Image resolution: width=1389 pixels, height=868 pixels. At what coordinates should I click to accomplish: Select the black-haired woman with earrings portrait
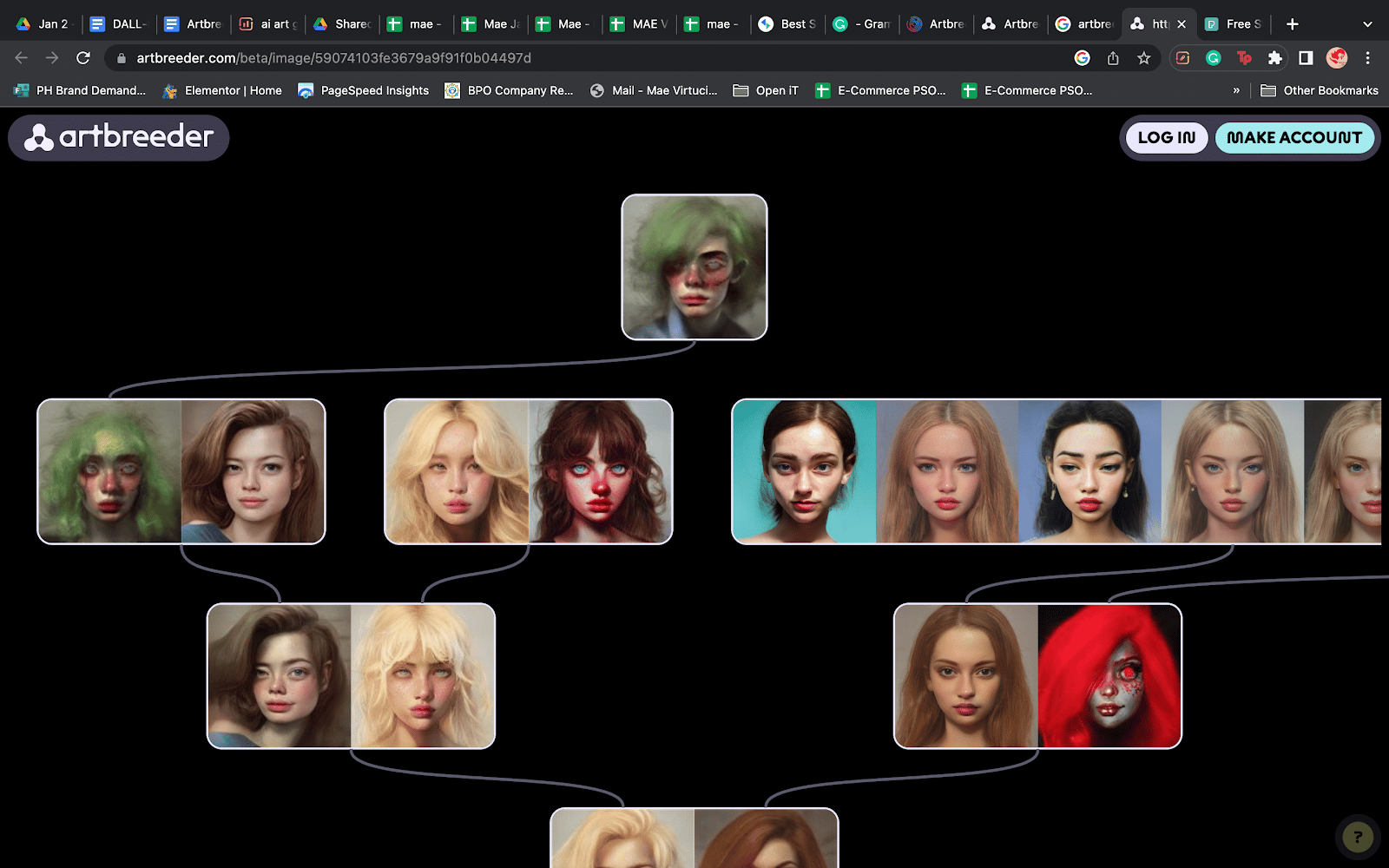(1089, 471)
